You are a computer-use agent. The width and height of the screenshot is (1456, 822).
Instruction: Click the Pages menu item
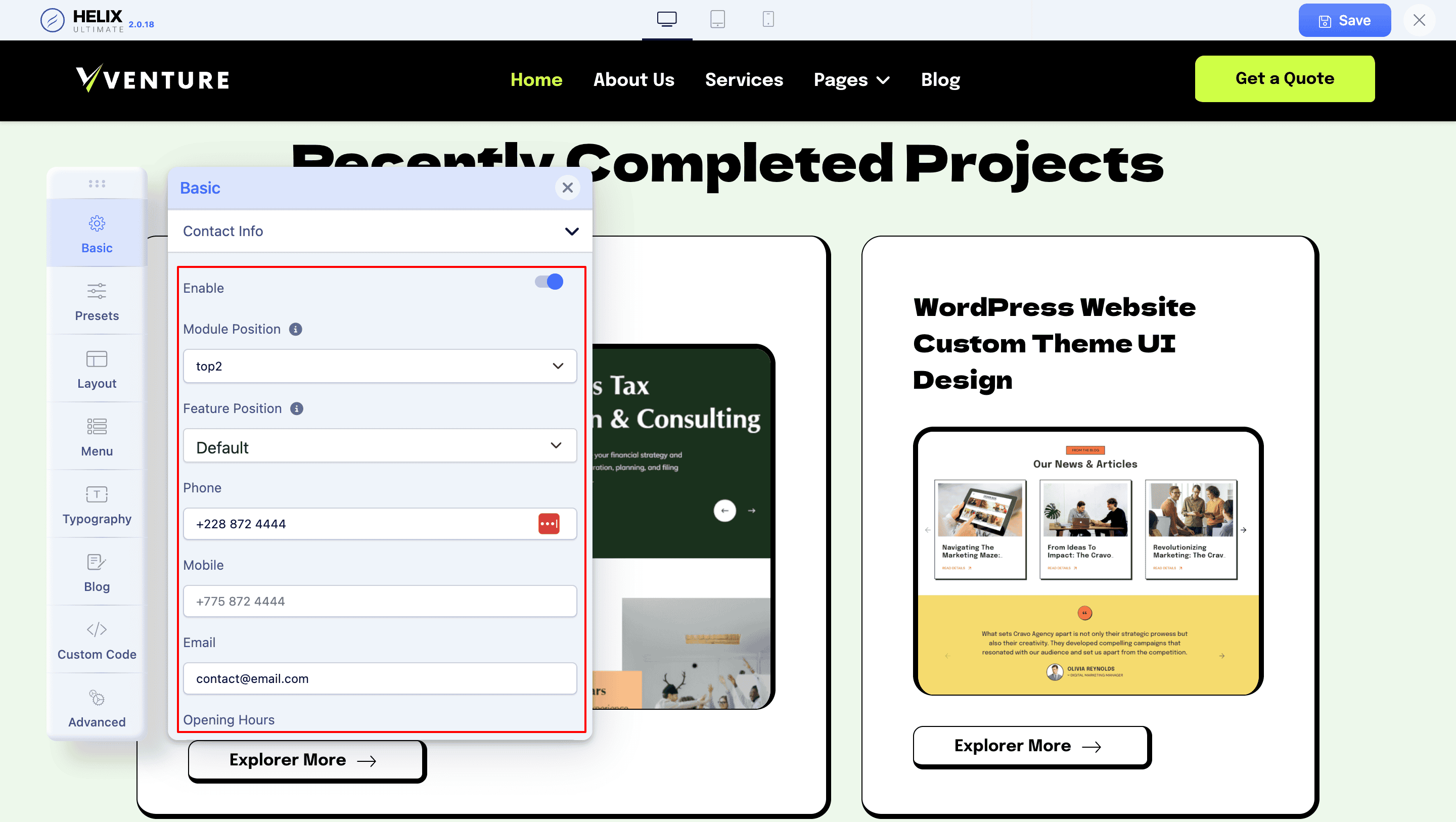pyautogui.click(x=851, y=80)
